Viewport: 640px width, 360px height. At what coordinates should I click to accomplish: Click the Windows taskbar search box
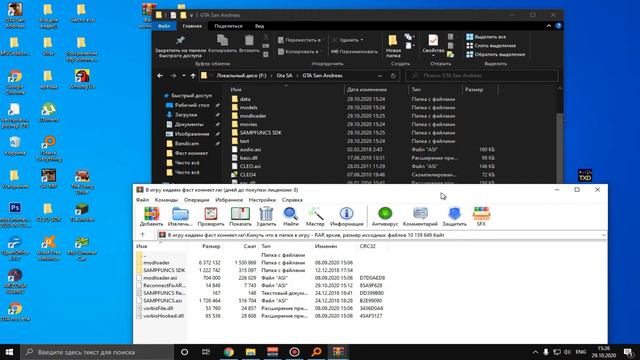click(97, 352)
